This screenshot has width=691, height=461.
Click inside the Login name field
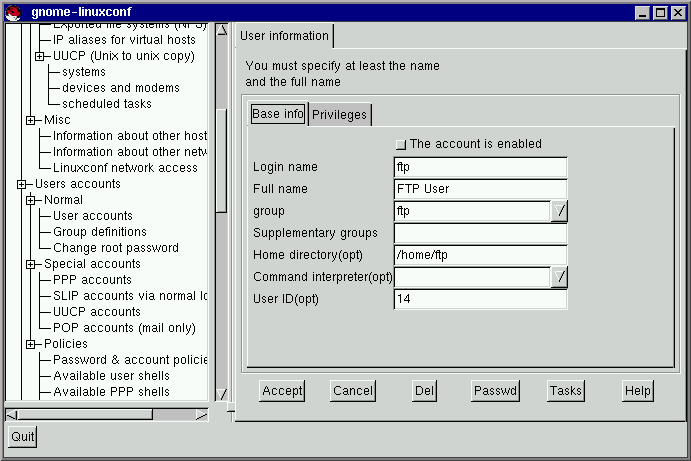[x=481, y=167]
